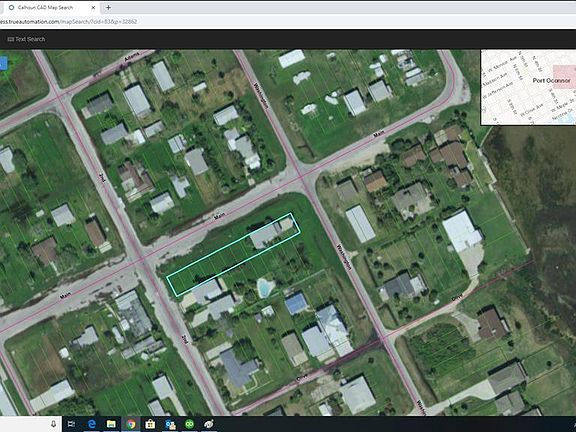Click the Port Oconnor overview minimap
The image size is (576, 432).
click(x=528, y=87)
